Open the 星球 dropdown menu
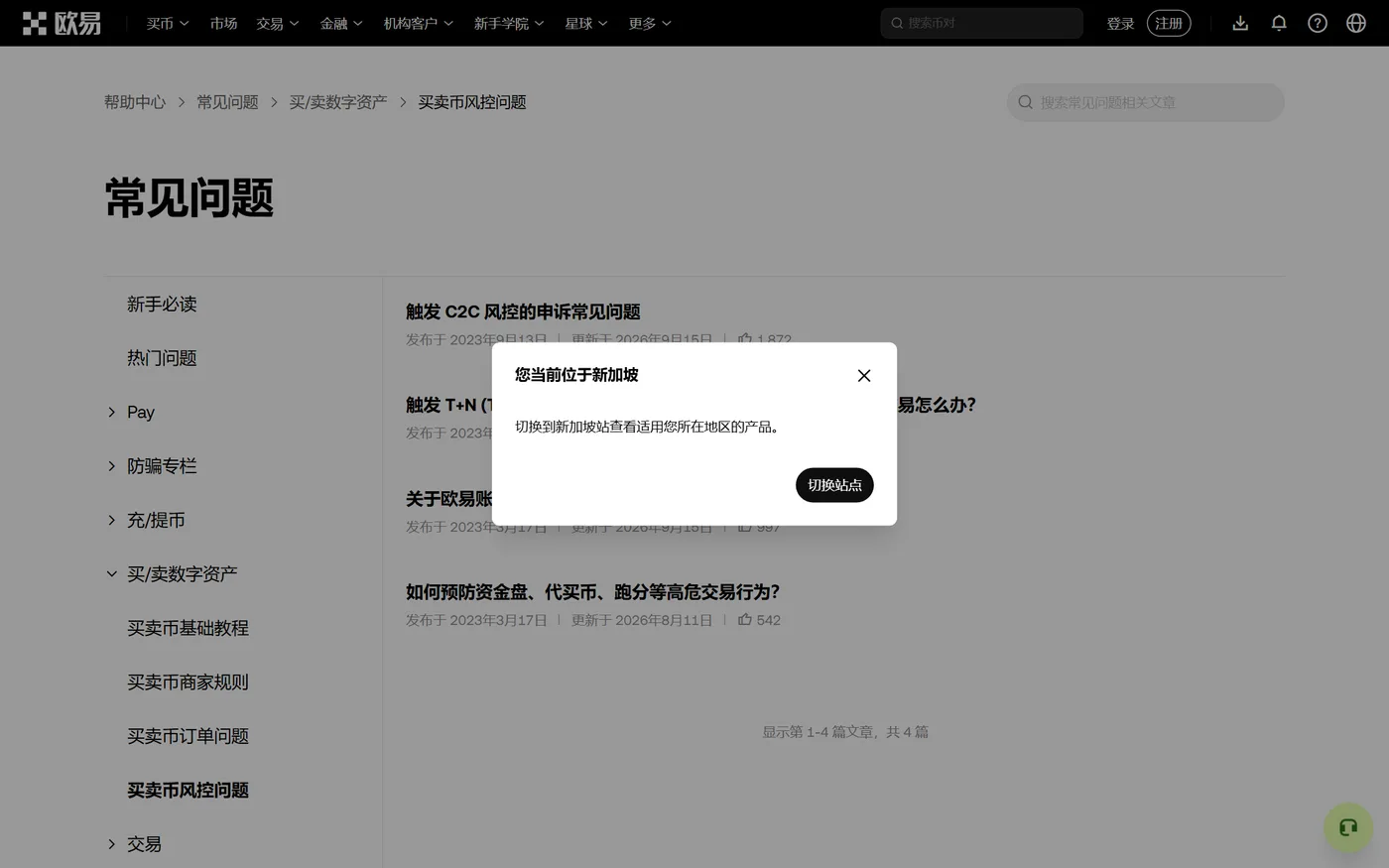 (586, 23)
